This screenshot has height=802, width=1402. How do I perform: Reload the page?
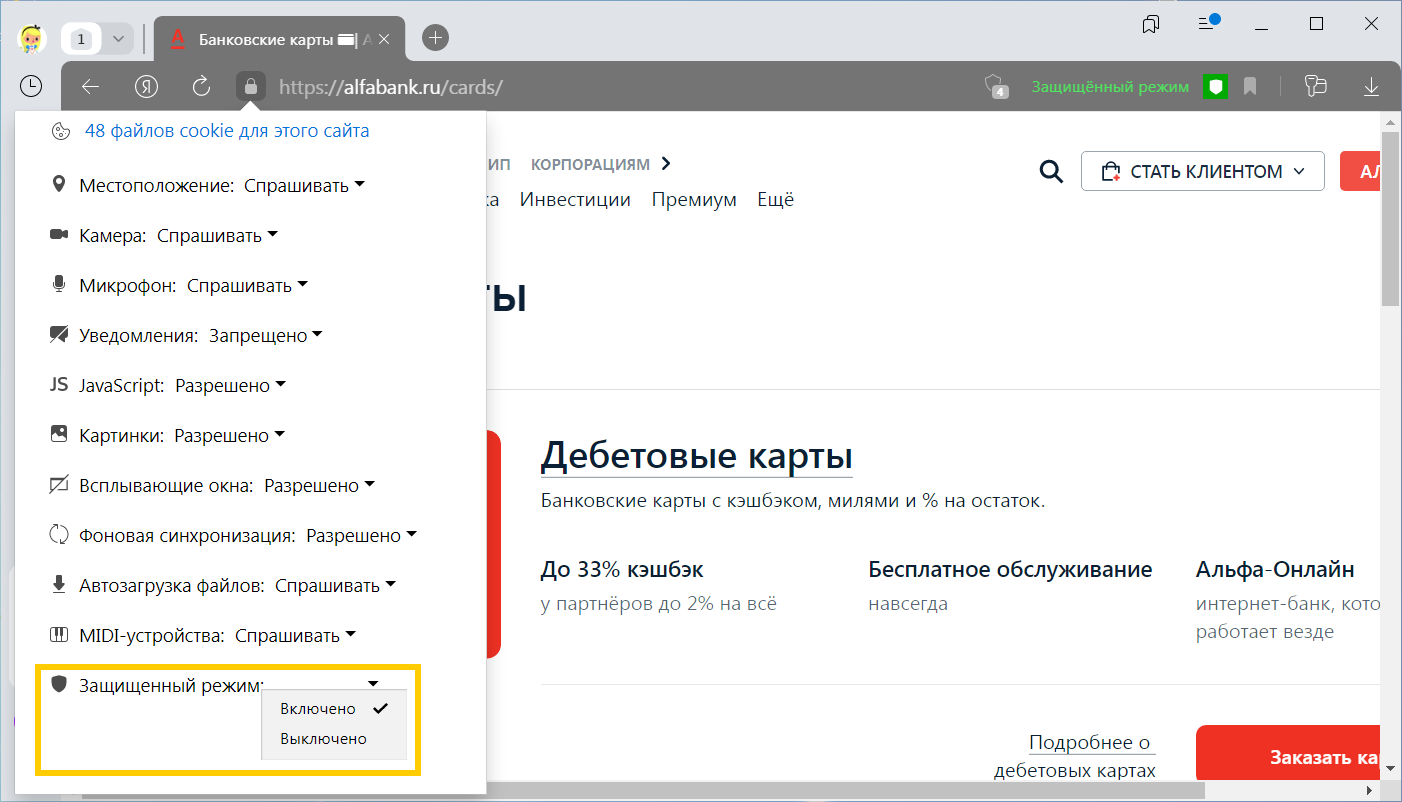[201, 87]
